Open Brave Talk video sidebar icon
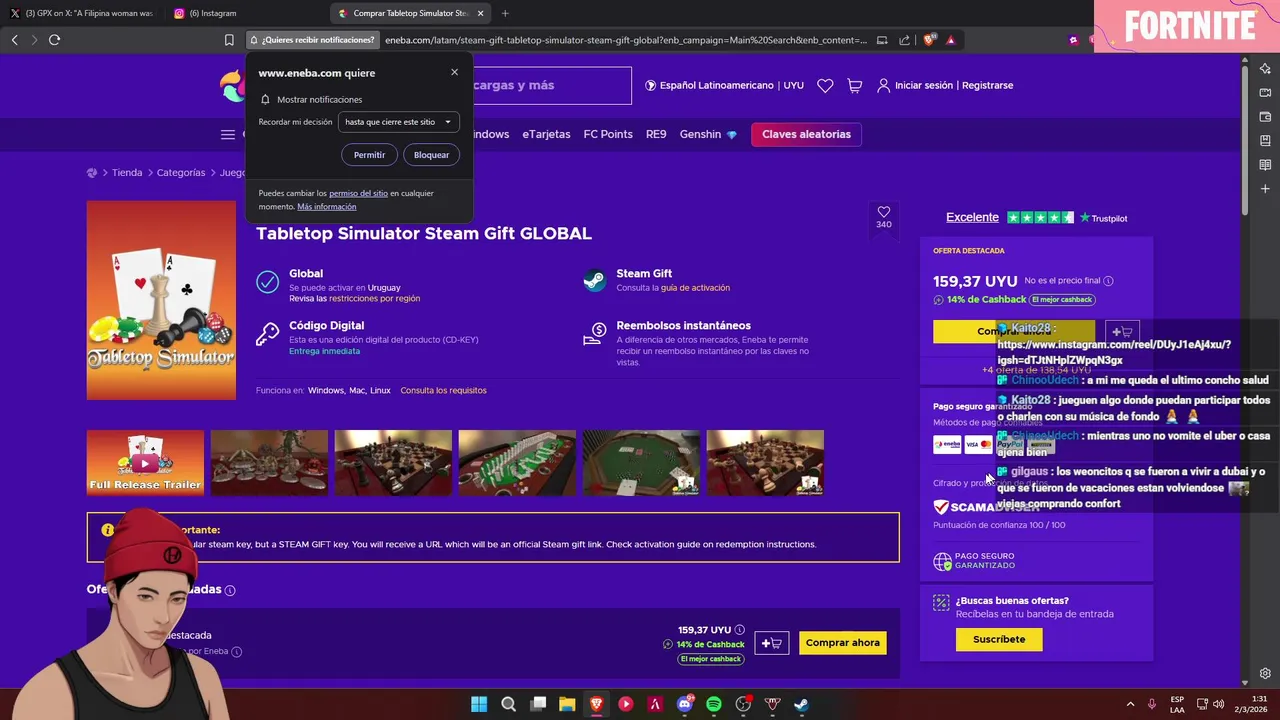Viewport: 1280px width, 720px height. [1265, 93]
